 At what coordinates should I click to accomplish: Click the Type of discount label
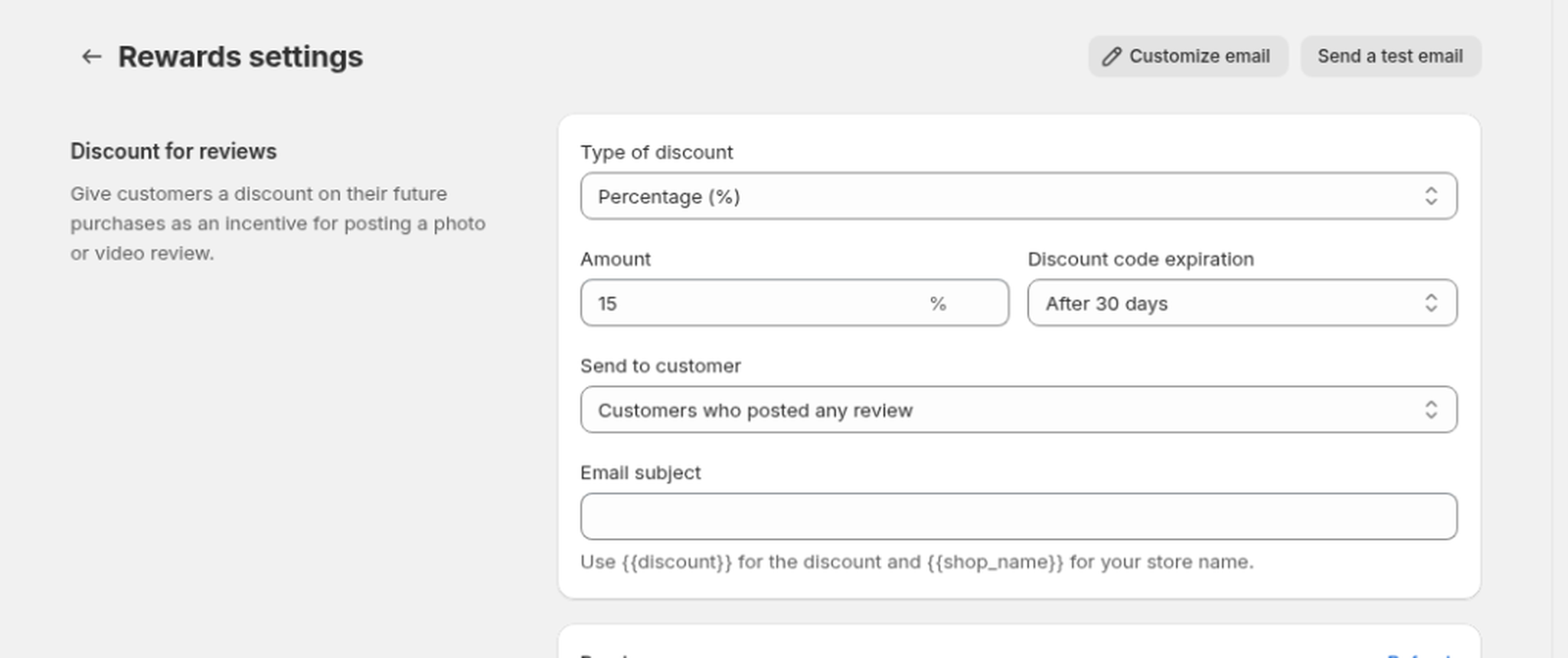[656, 152]
